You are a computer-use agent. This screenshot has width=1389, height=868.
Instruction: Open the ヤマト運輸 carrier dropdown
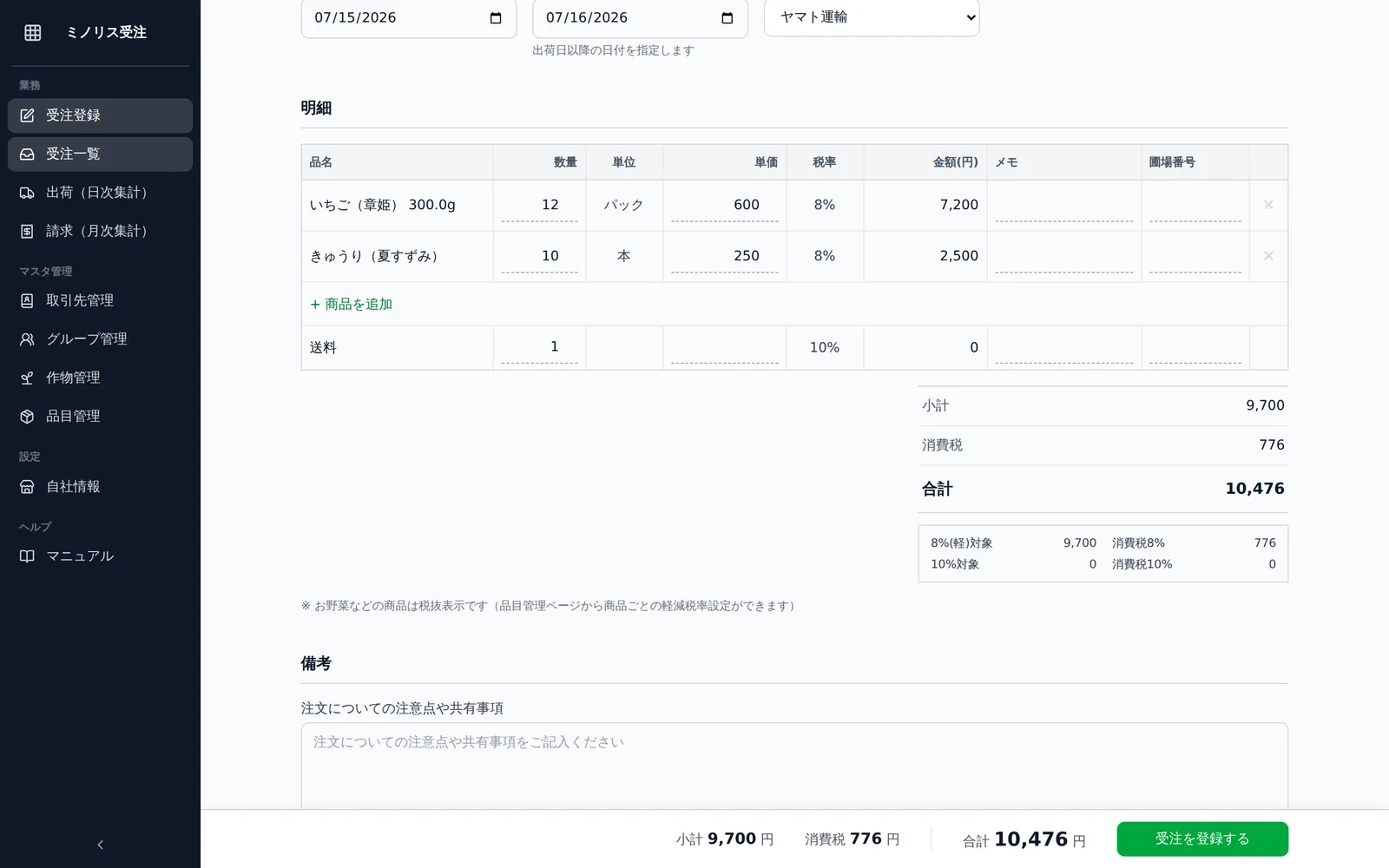tap(872, 17)
